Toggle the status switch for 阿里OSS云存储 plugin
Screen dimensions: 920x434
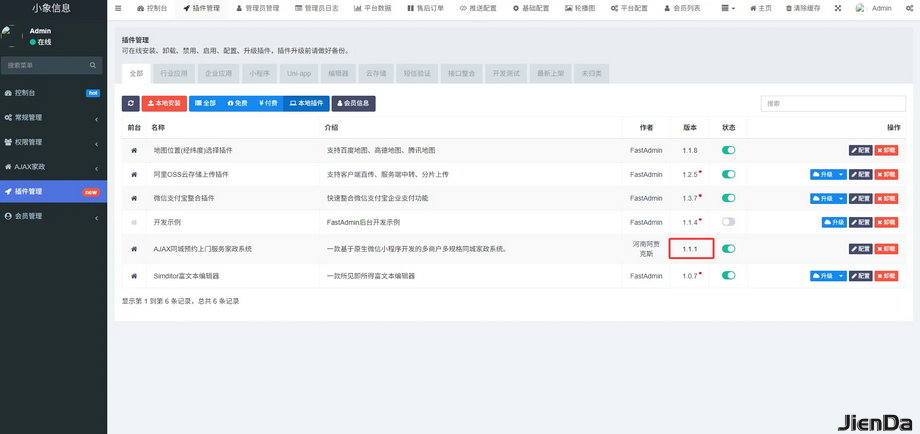728,175
